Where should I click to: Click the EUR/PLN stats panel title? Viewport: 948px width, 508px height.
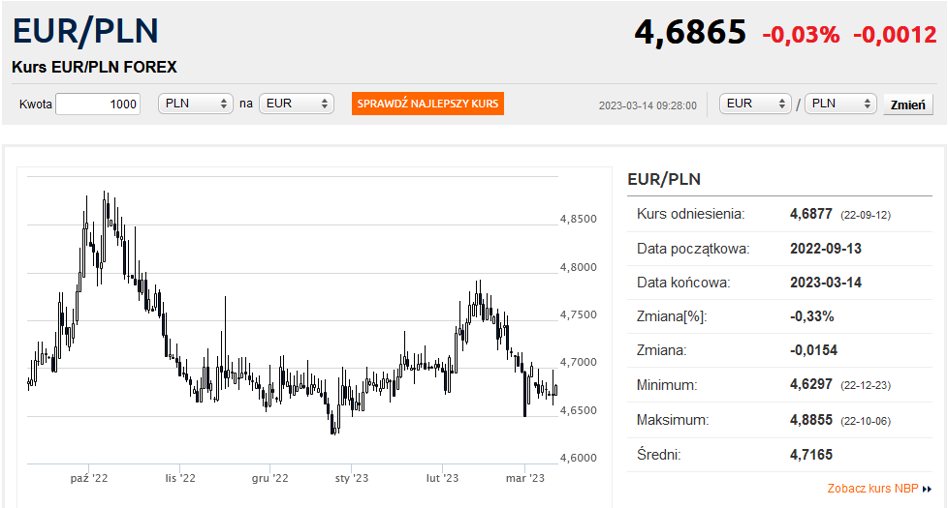click(x=664, y=180)
